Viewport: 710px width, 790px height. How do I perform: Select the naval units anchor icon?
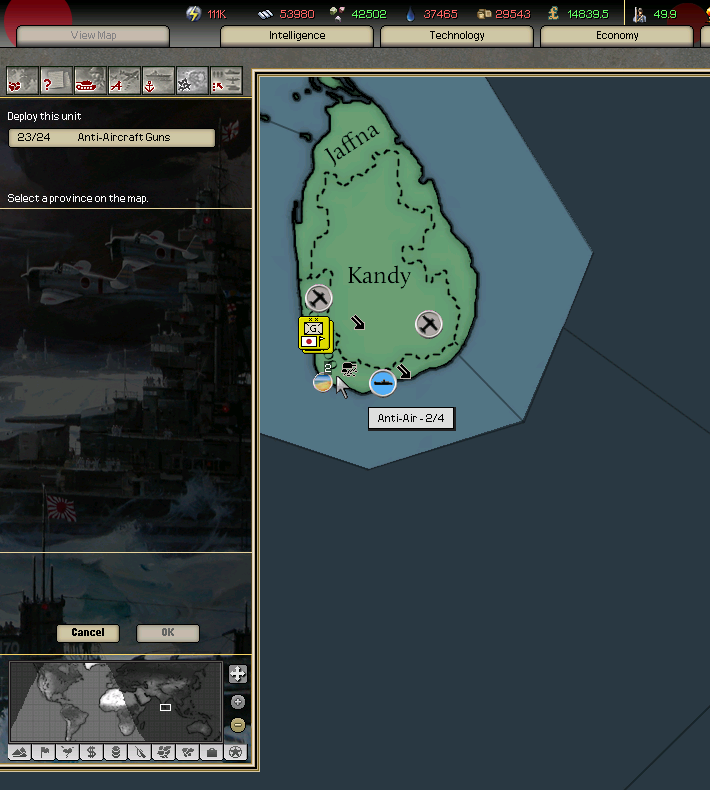coord(158,80)
